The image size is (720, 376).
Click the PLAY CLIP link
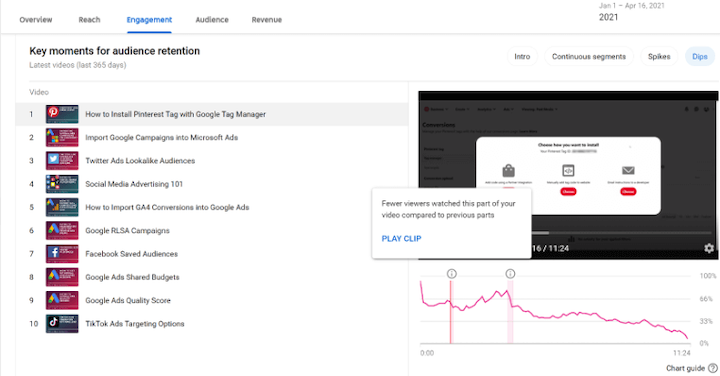(401, 239)
